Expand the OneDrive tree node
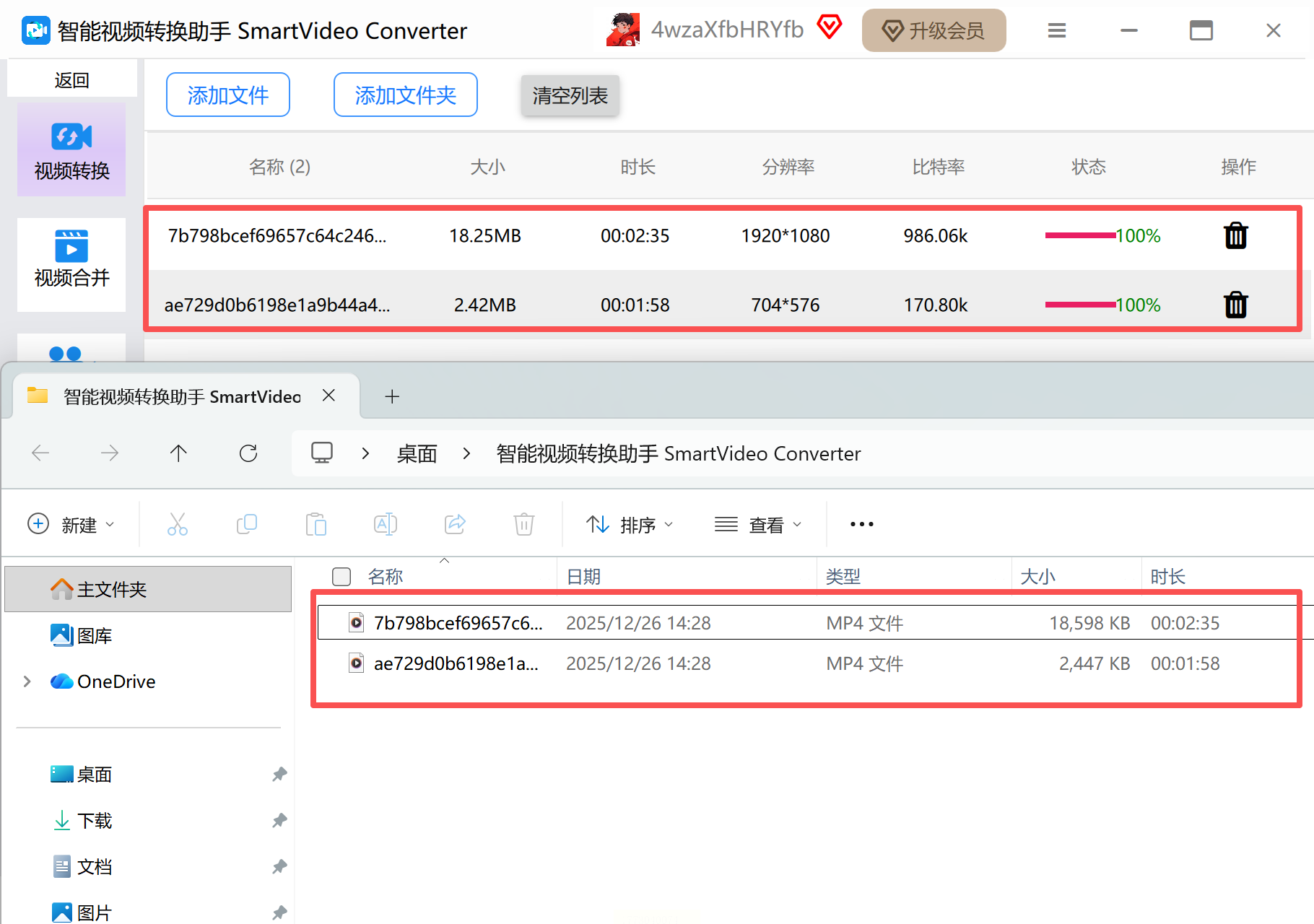 coord(27,681)
